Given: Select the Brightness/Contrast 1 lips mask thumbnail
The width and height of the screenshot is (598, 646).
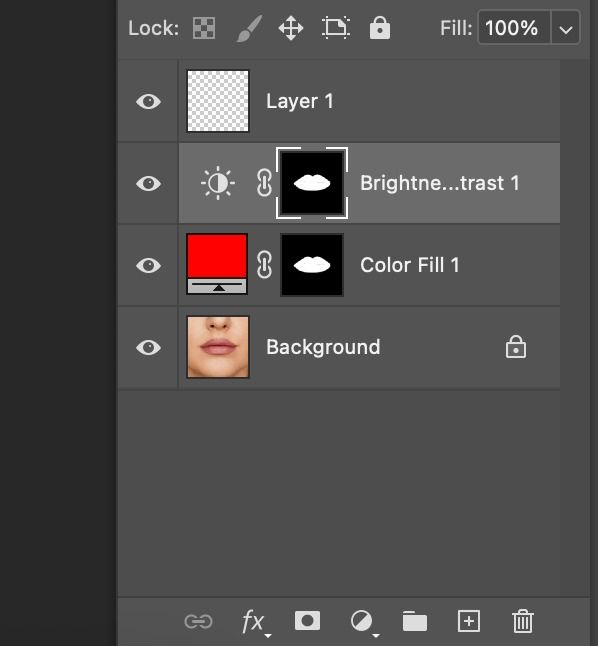Looking at the screenshot, I should tap(312, 183).
